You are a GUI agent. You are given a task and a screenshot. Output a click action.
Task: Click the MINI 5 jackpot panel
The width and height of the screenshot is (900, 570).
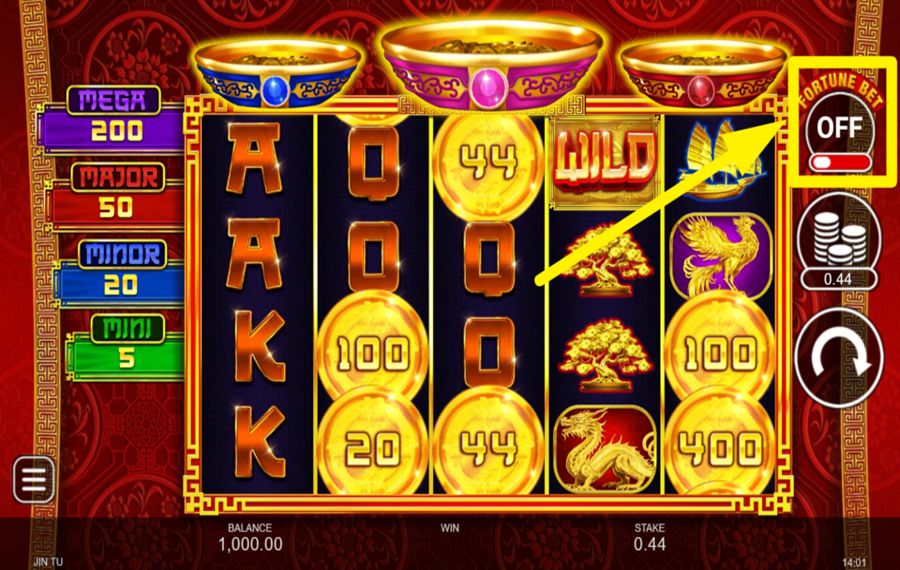[126, 348]
